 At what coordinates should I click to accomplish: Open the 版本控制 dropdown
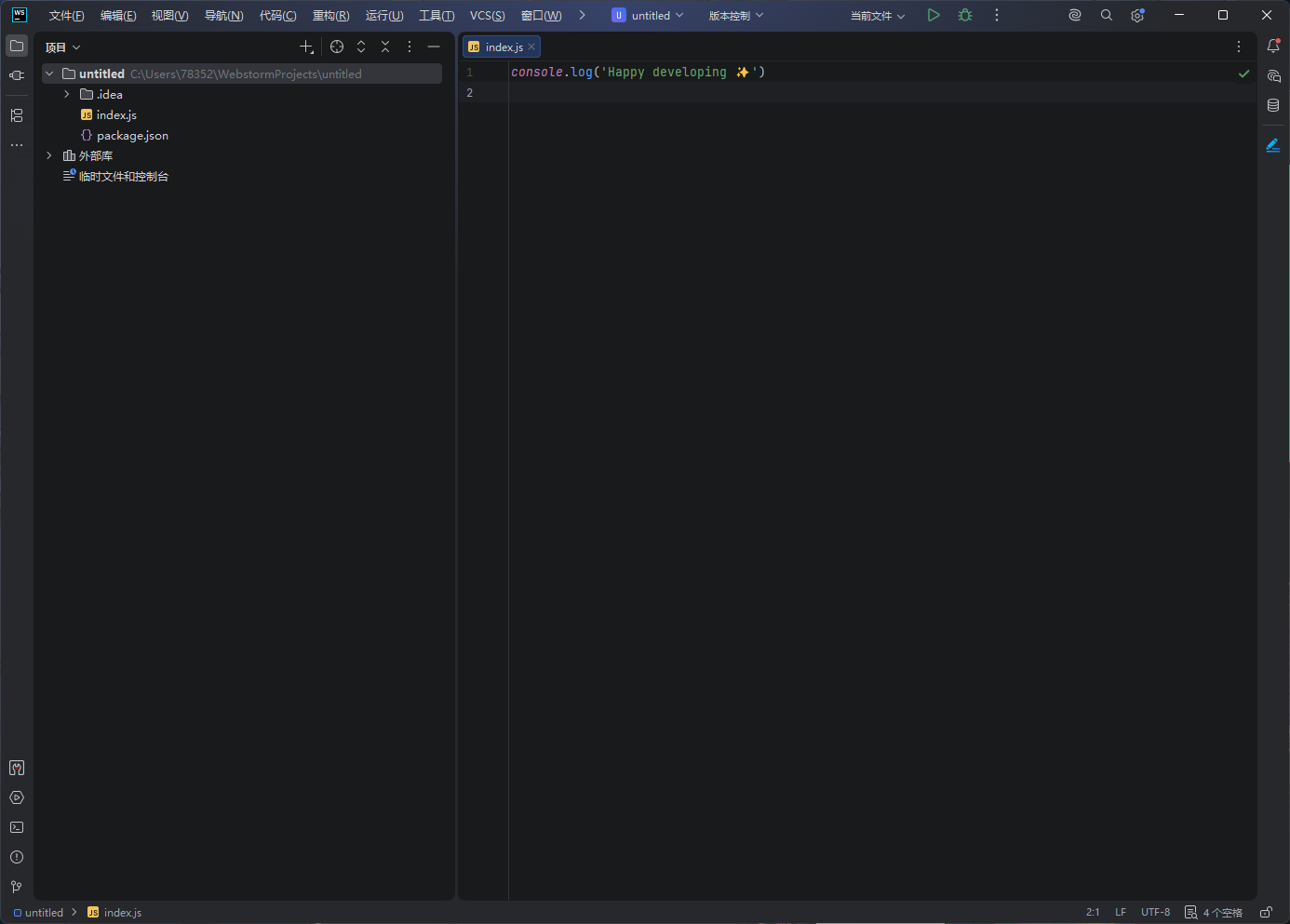(736, 15)
